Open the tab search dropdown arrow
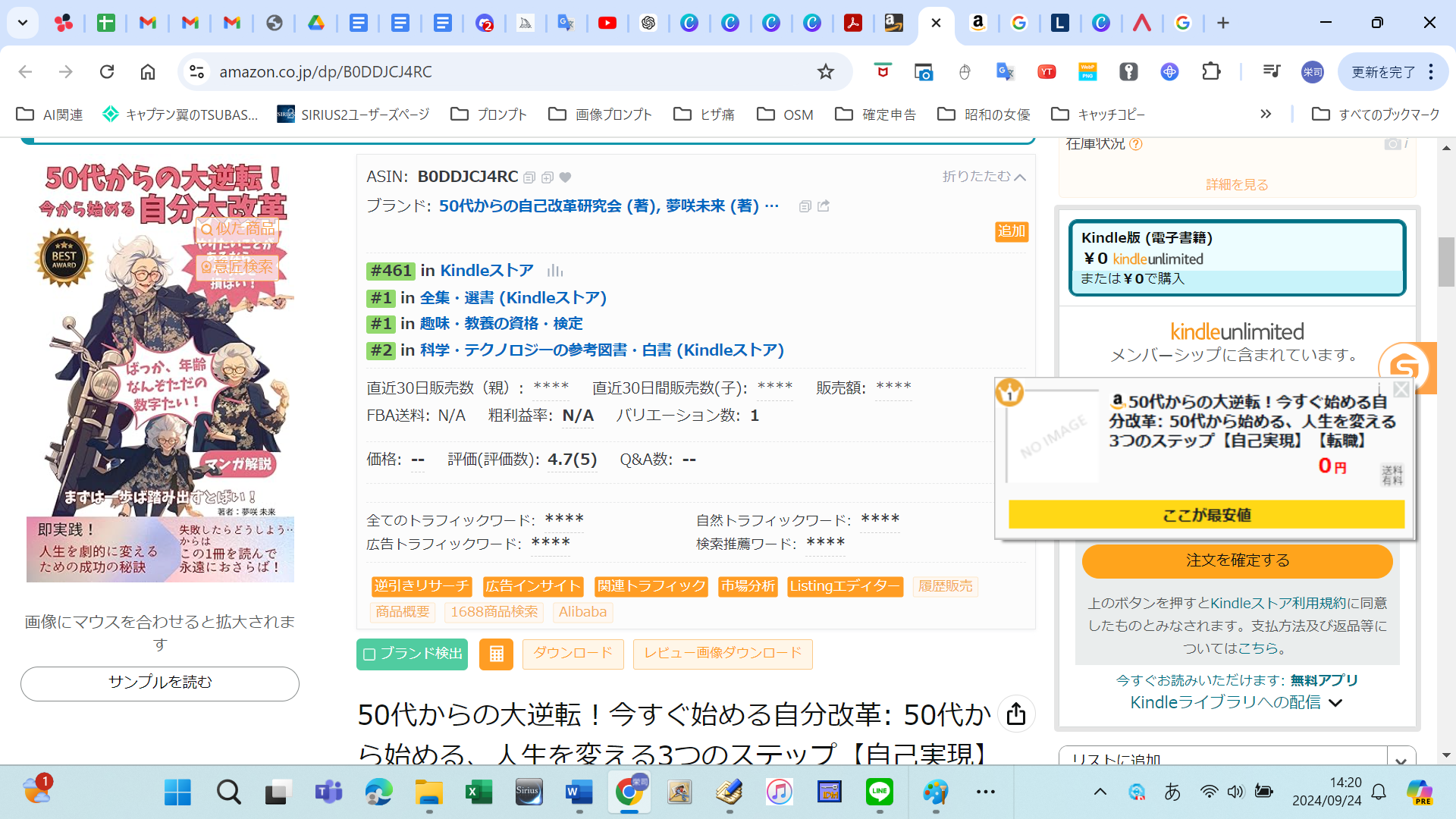Image resolution: width=1456 pixels, height=819 pixels. tap(23, 23)
